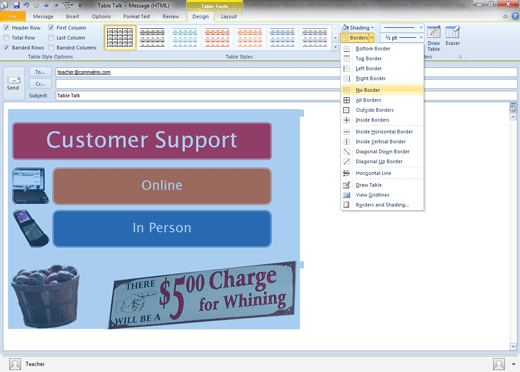Select the black light shading table style

(x=152, y=37)
